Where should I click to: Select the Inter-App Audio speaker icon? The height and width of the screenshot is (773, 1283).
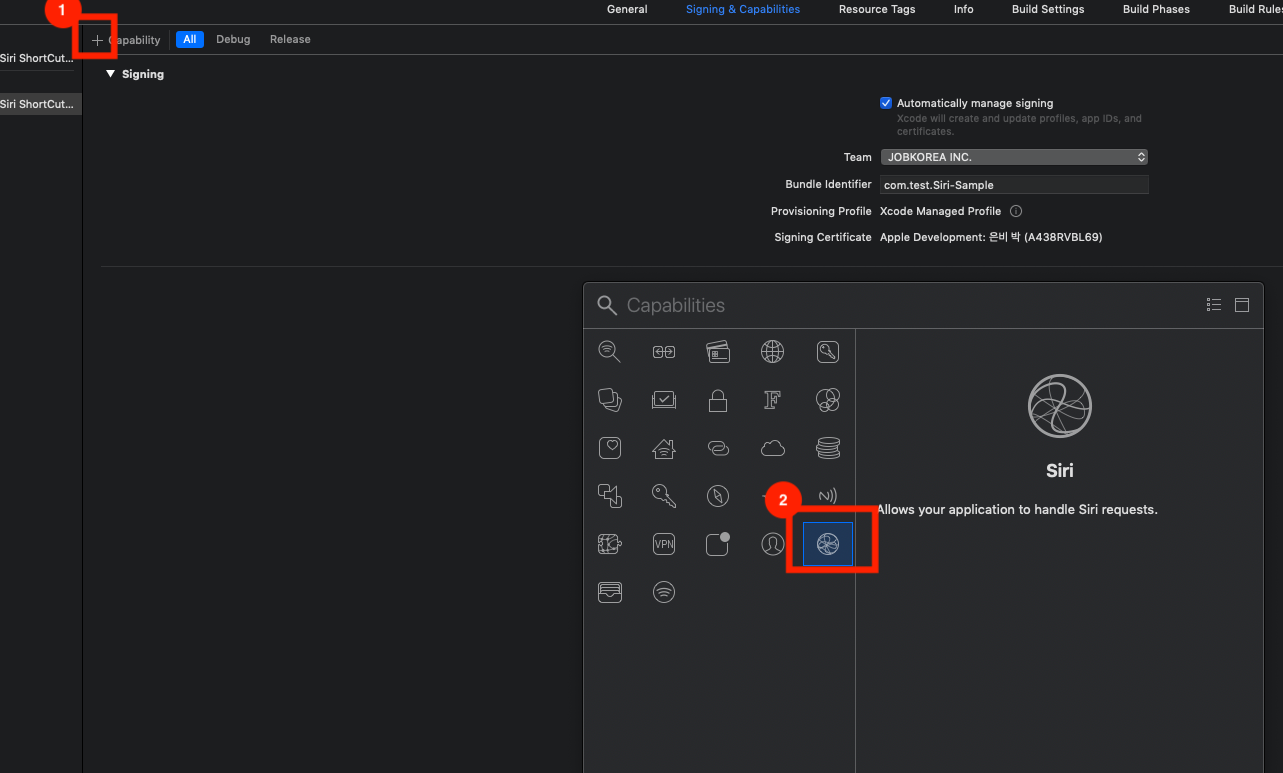coord(610,495)
